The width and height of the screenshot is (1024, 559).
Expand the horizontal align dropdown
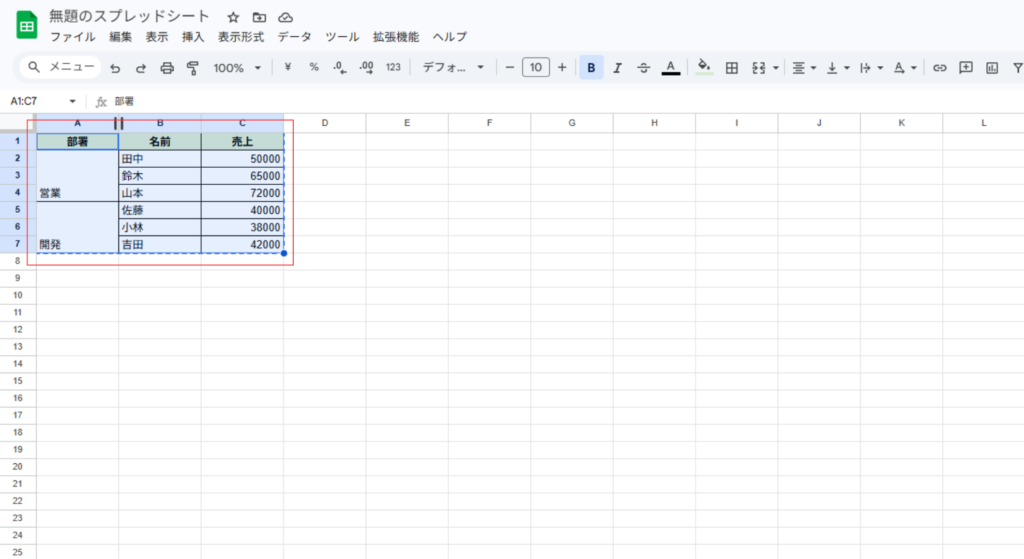(803, 68)
